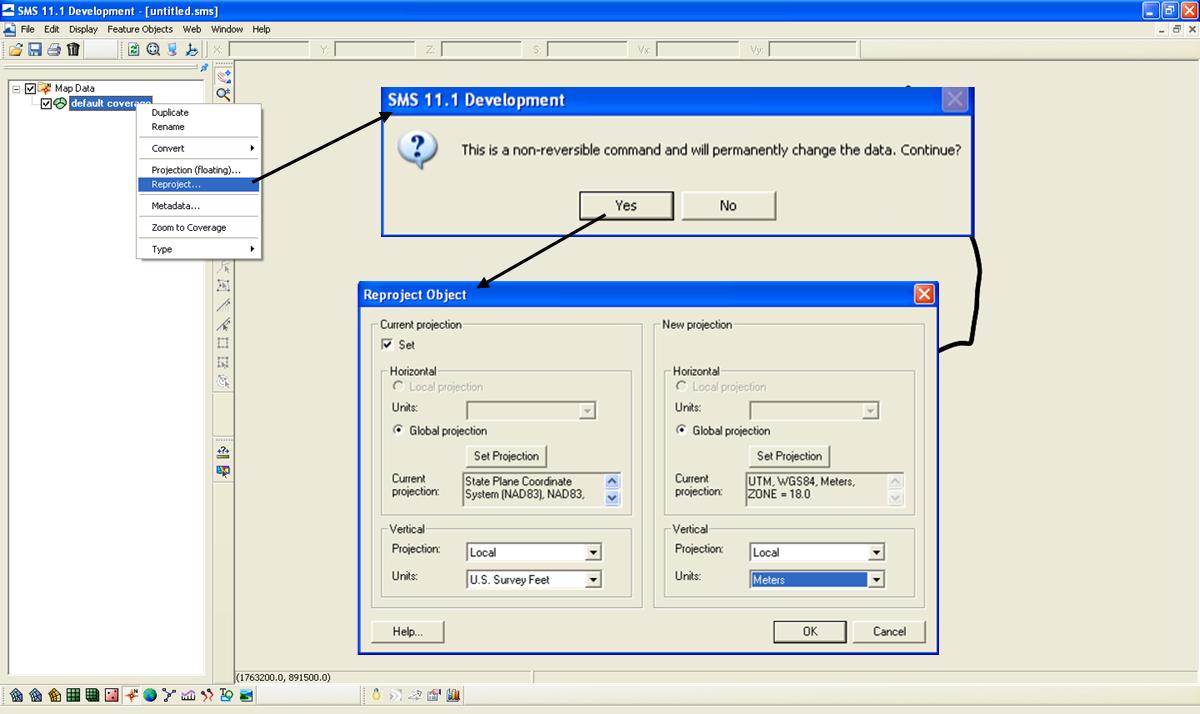The image size is (1200, 714).
Task: Click the map module compass icon
Action: 131,695
